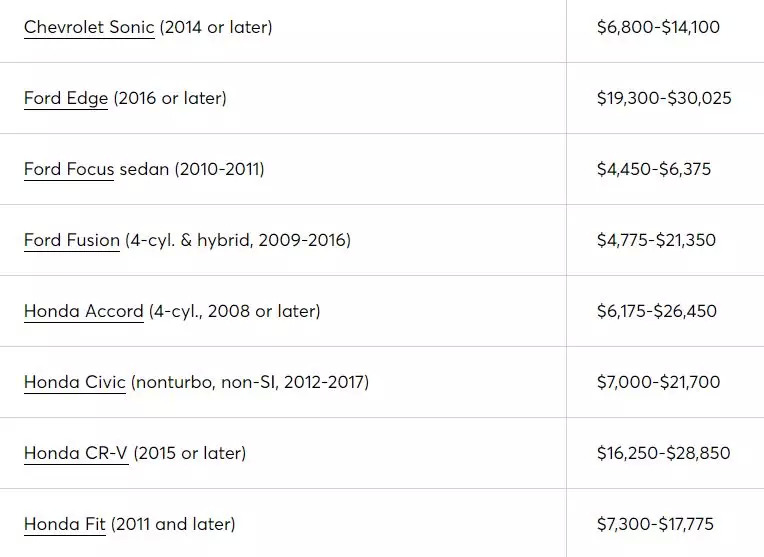Screen dimensions: 764x557
Task: Open the Honda CR-V link
Action: point(76,453)
